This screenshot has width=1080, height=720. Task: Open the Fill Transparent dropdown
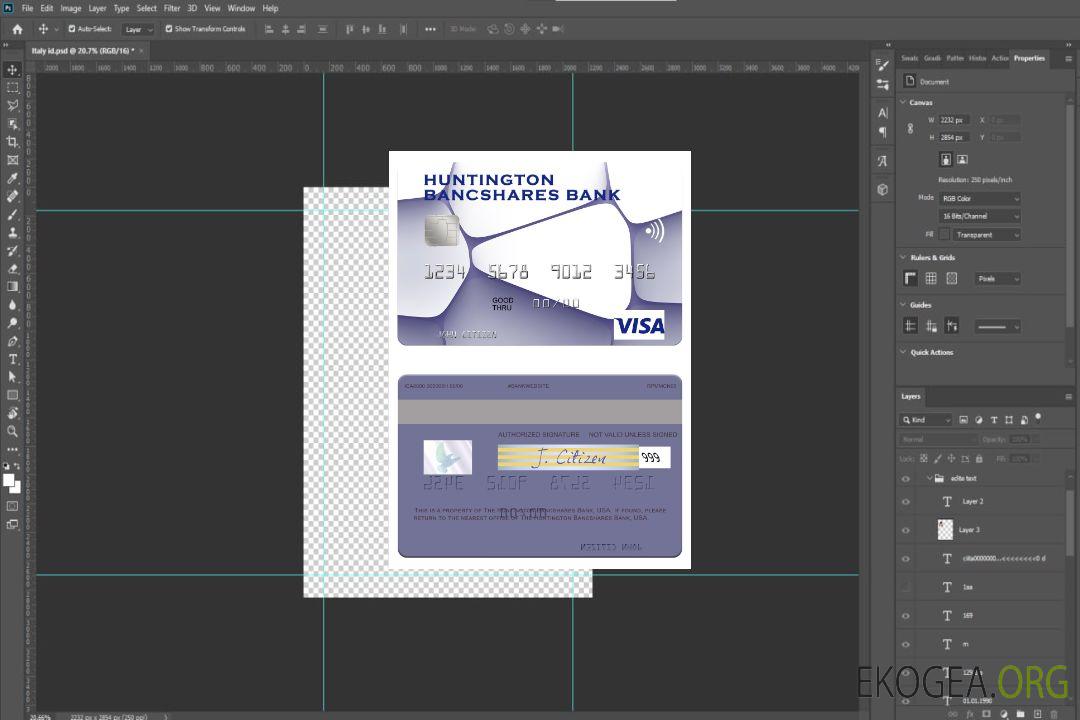coord(986,235)
